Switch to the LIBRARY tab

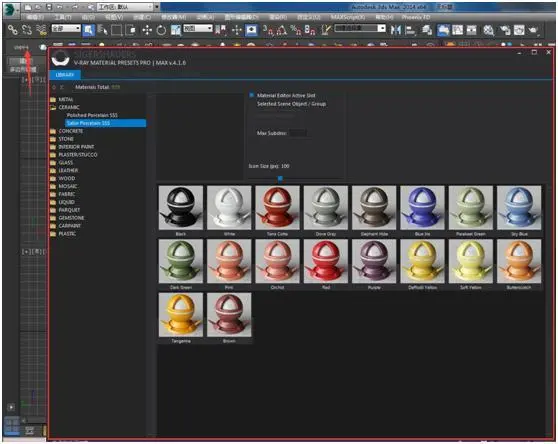[x=65, y=75]
